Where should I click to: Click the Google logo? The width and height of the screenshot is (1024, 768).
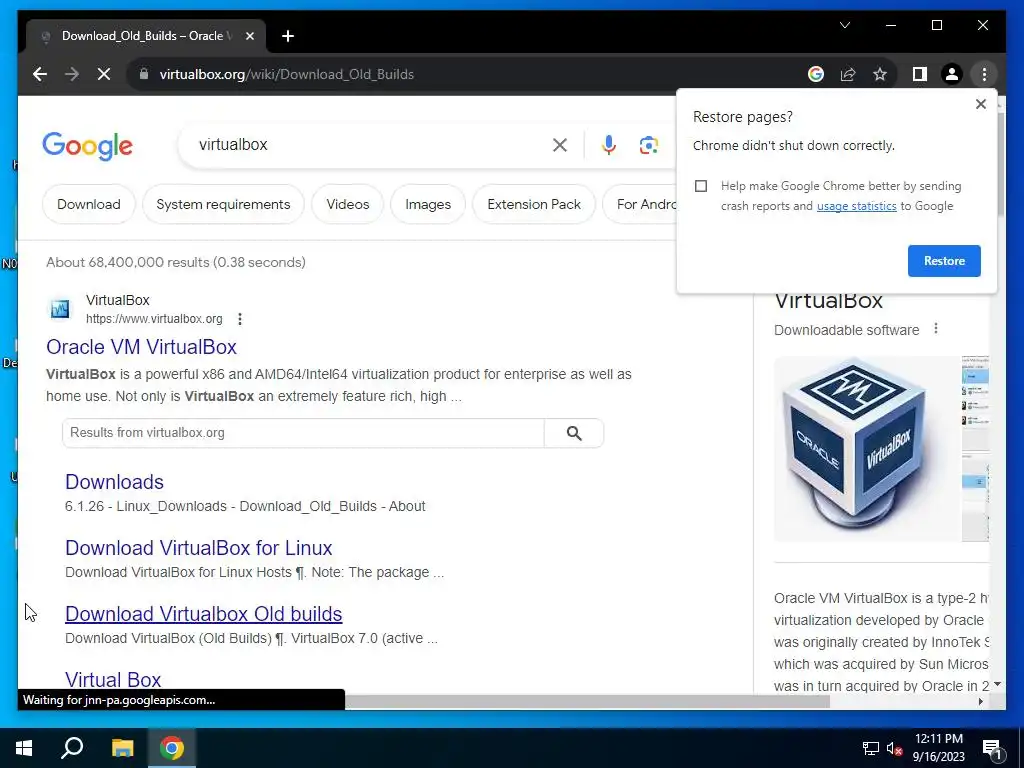point(88,146)
